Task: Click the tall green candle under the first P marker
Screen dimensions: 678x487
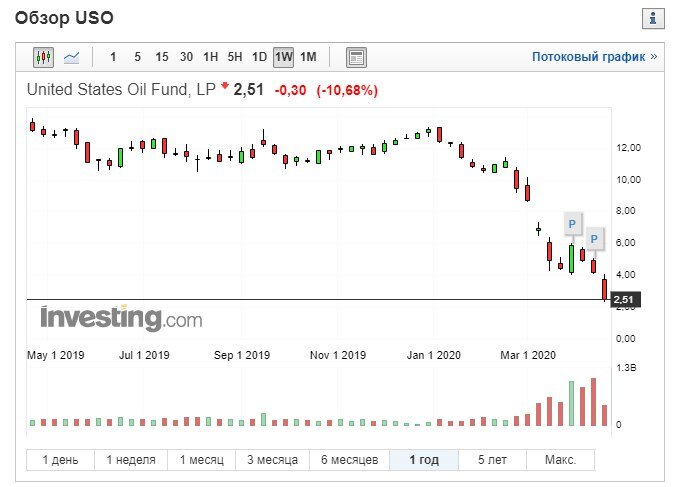Action: tap(572, 259)
